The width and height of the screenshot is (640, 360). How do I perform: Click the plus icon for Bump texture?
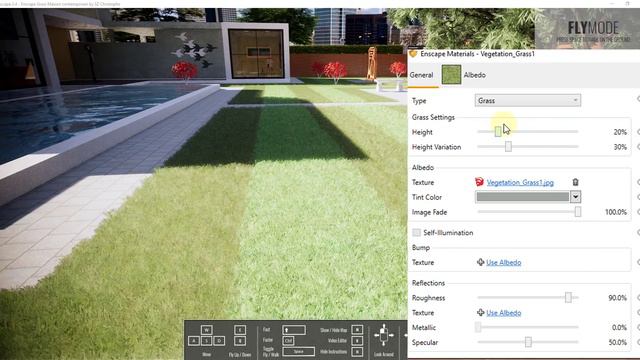pos(480,262)
